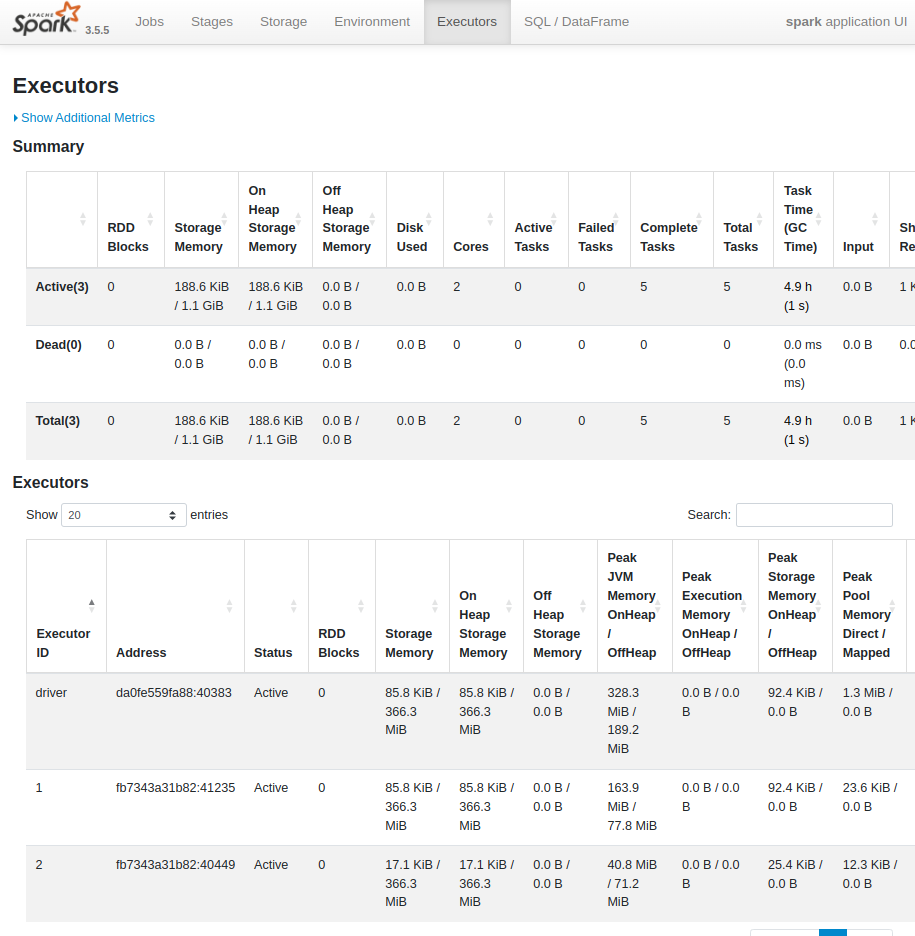Sort by Peak JVM Memory OnHeap / OffHeap

pyautogui.click(x=635, y=606)
